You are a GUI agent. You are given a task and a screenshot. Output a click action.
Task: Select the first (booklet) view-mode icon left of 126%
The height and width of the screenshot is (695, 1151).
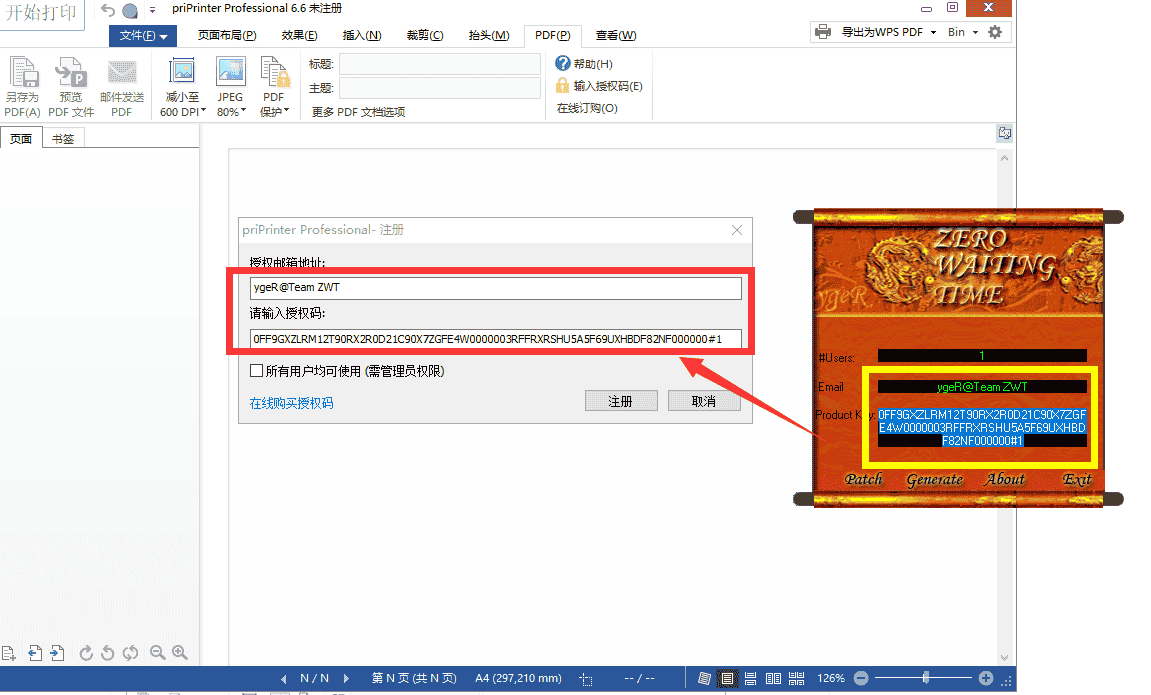click(x=704, y=678)
